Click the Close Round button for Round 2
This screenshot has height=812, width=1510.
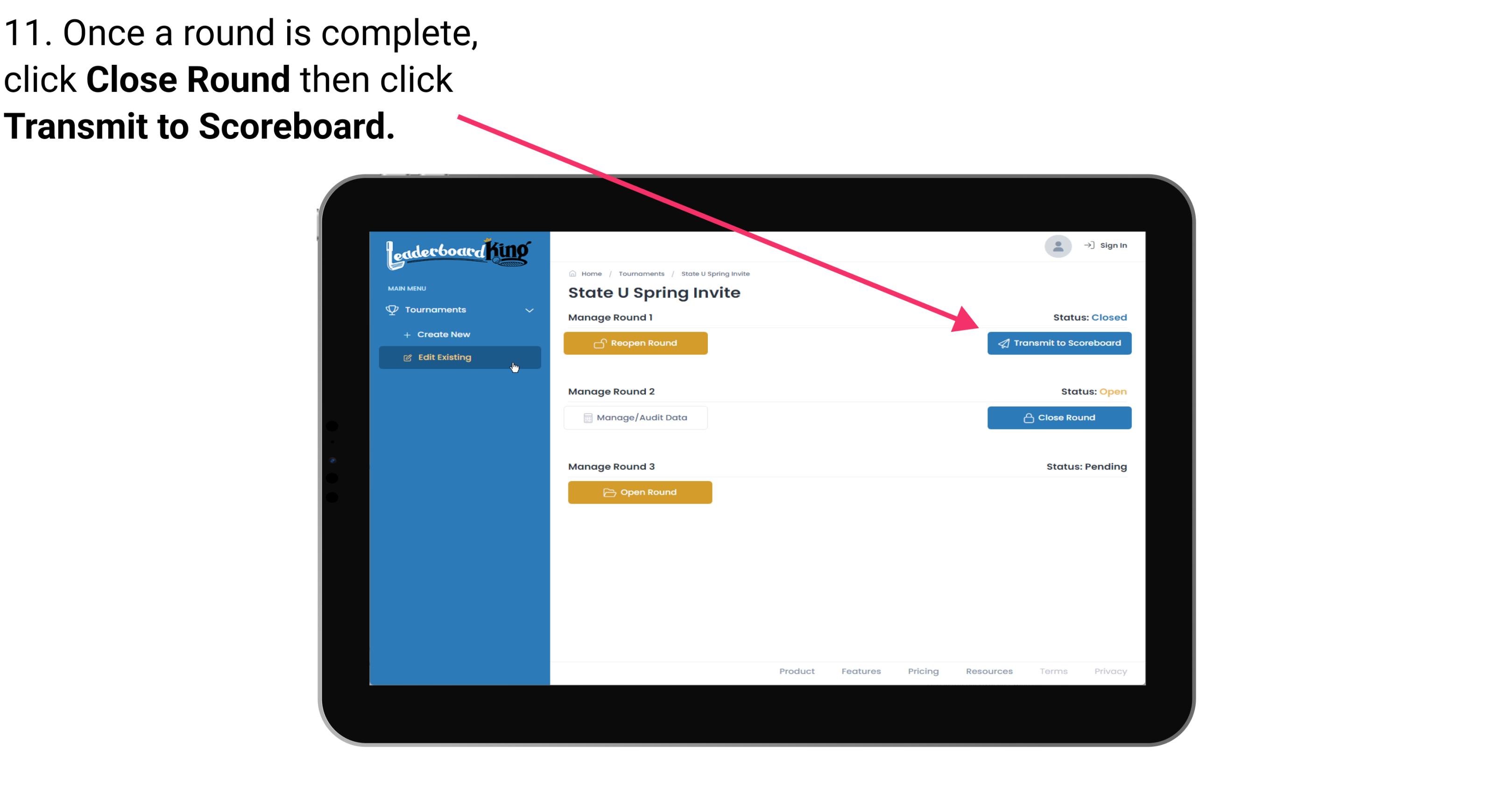tap(1060, 417)
